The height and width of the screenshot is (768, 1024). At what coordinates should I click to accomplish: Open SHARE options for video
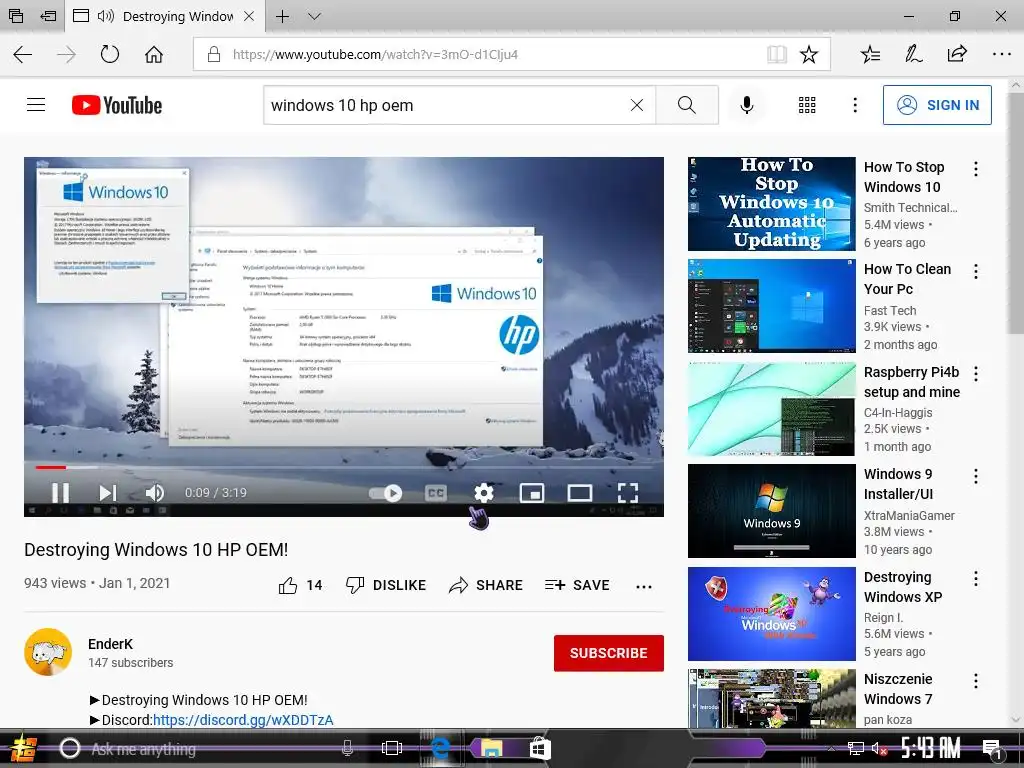tap(486, 585)
